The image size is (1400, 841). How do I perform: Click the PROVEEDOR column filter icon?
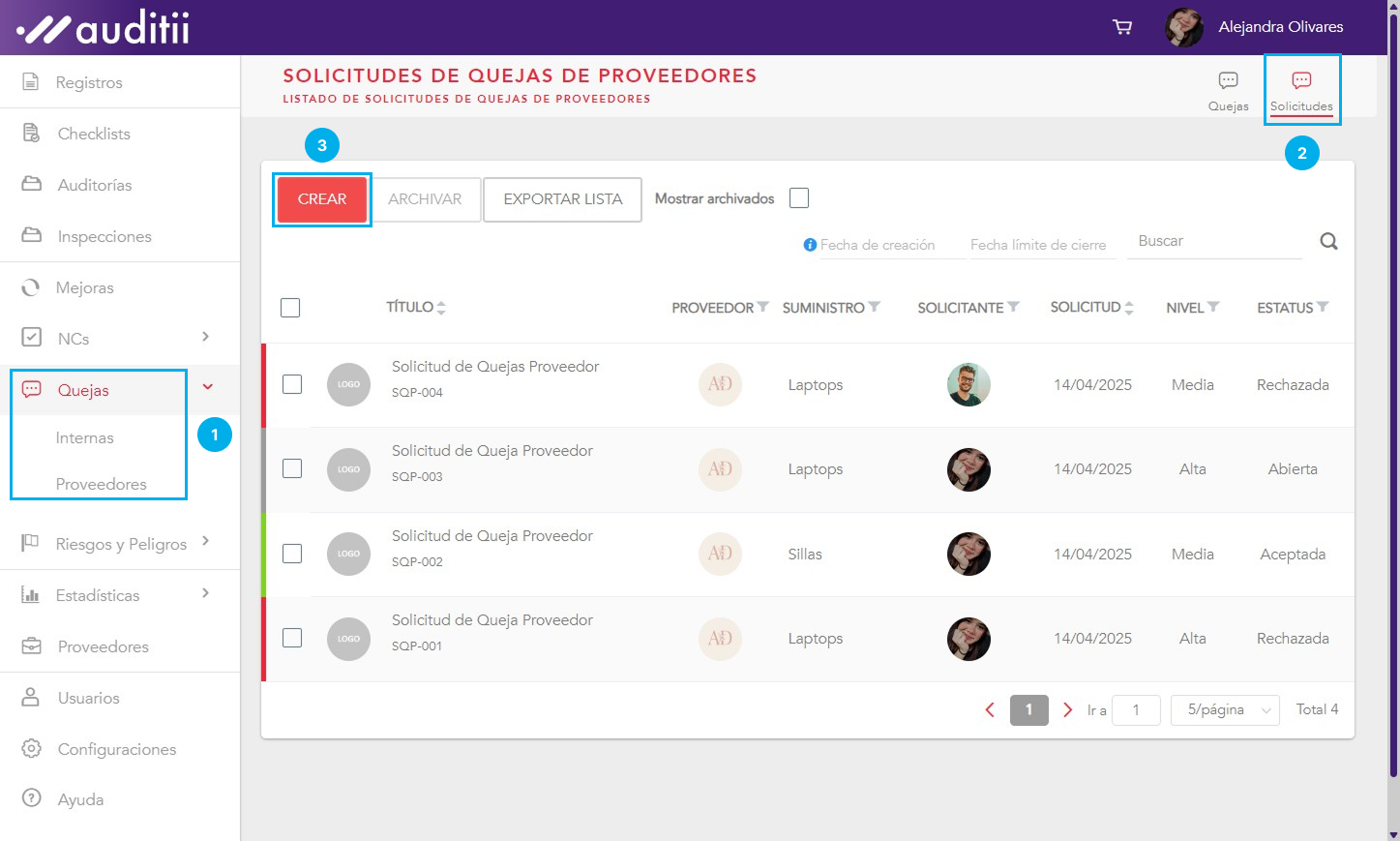click(763, 307)
